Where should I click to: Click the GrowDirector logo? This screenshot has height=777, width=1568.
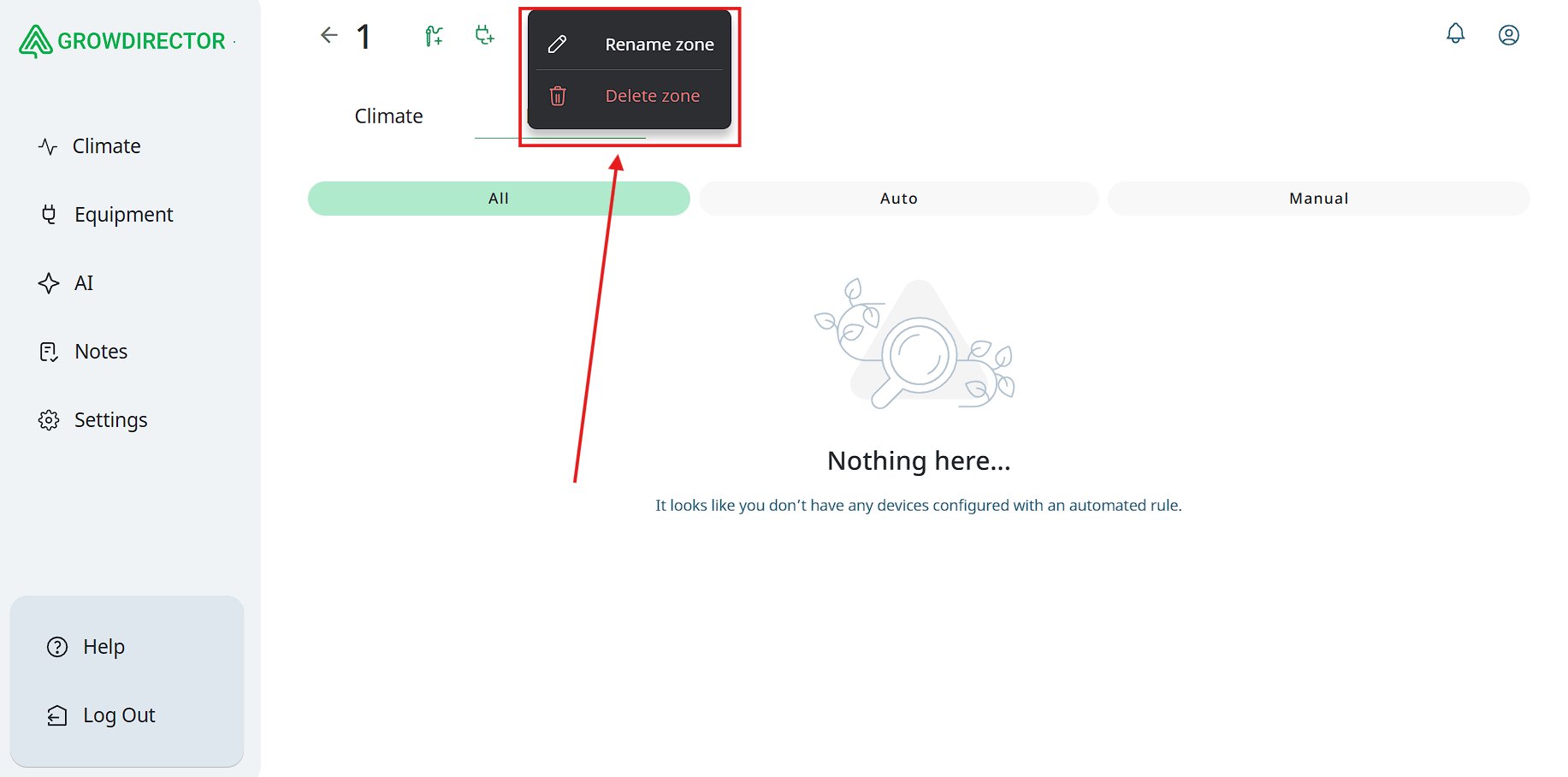coord(122,40)
